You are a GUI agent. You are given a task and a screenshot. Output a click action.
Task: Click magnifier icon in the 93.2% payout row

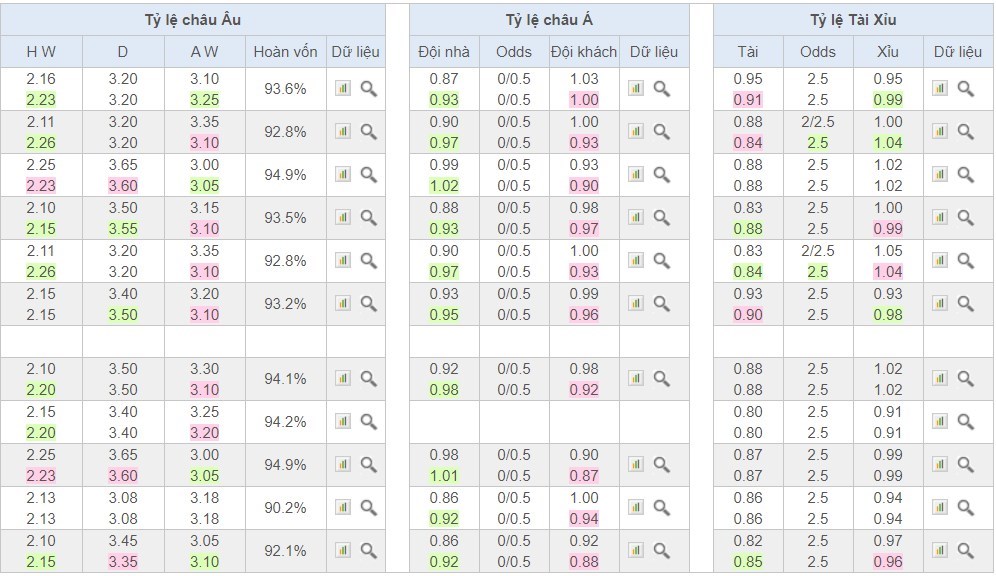(x=369, y=303)
